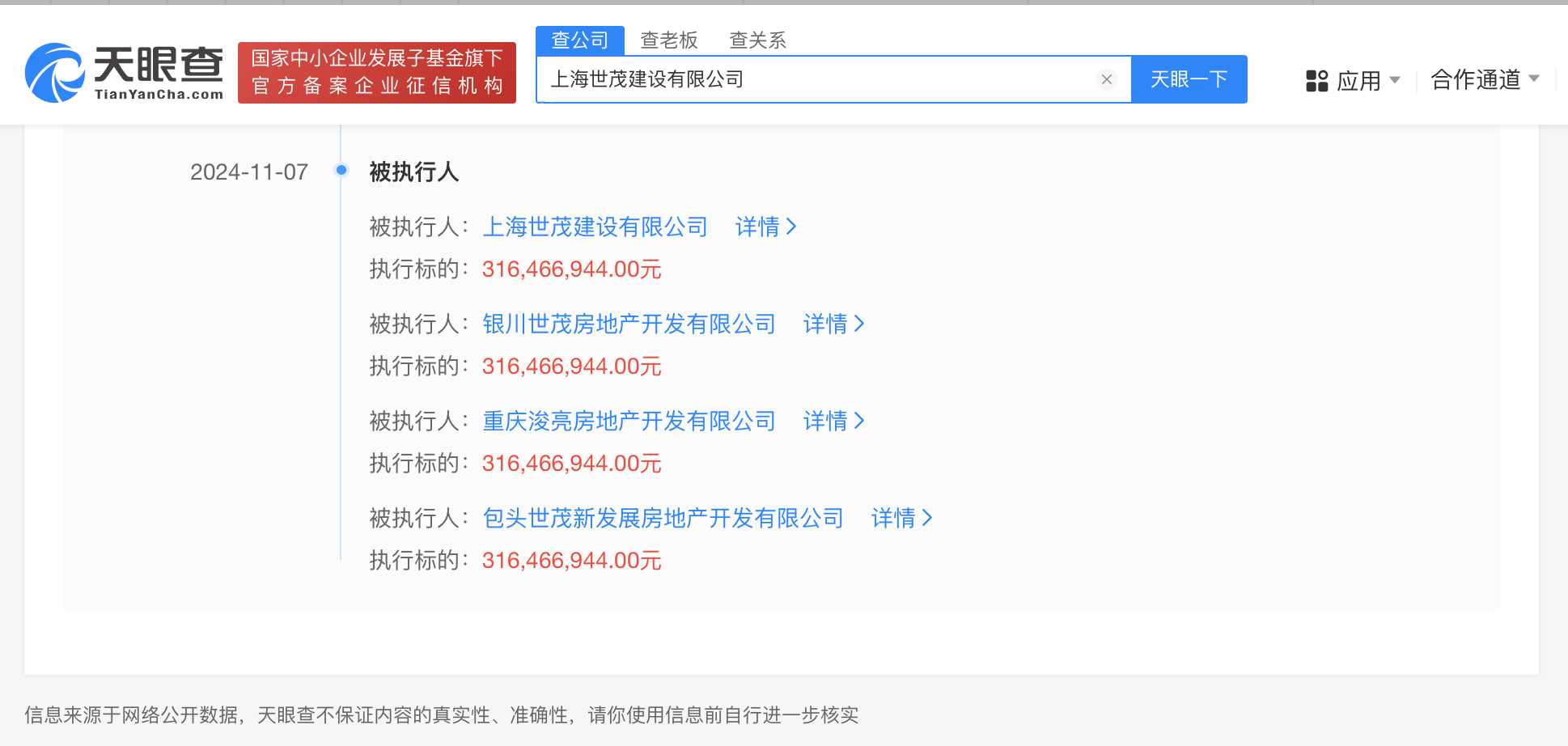1568x746 pixels.
Task: Click 执行标的 amount under 银川世茂房地产开发有限公司
Action: click(571, 367)
